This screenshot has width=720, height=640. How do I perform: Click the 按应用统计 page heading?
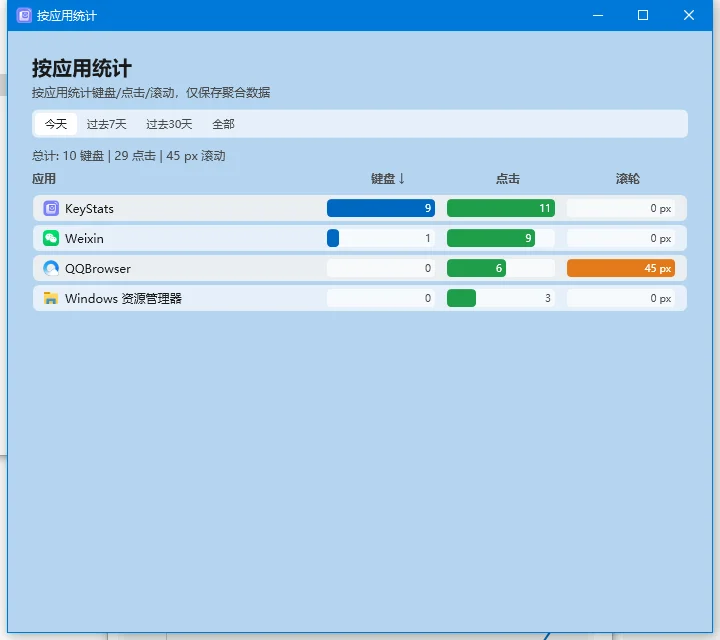[x=82, y=68]
